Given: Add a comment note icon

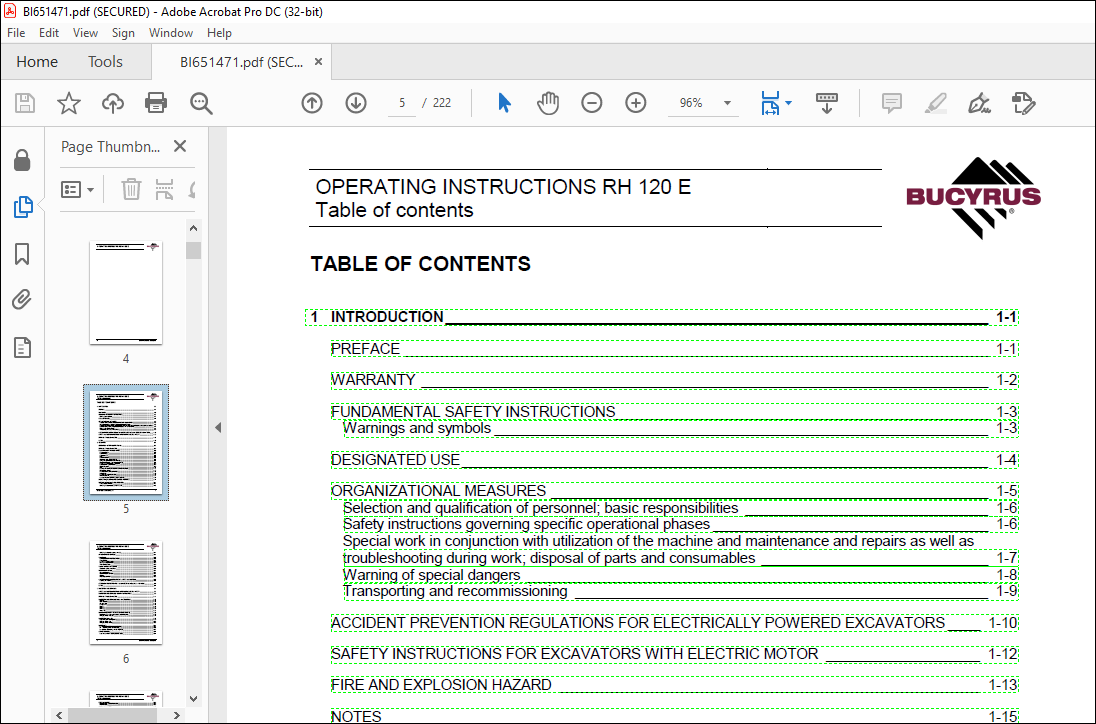Looking at the screenshot, I should (x=891, y=103).
